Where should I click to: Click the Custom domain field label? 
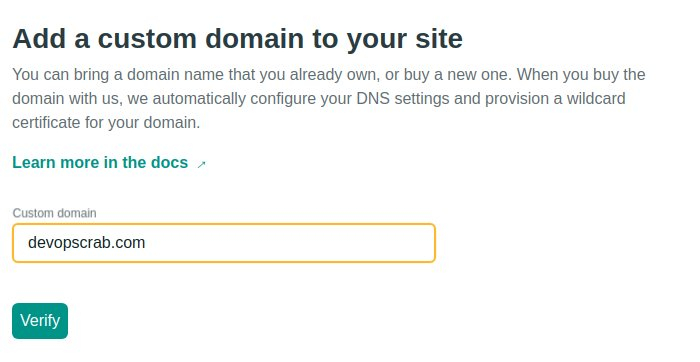[54, 213]
